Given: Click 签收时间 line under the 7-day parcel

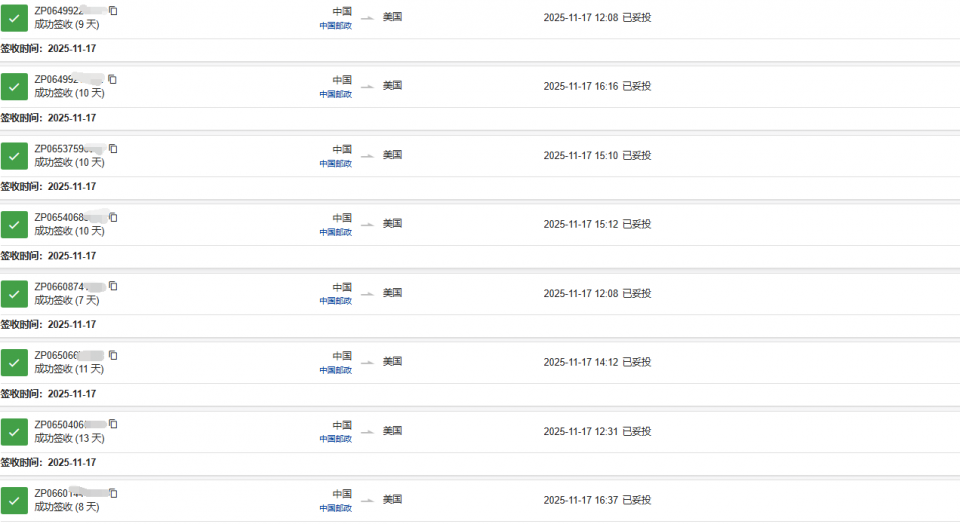Looking at the screenshot, I should 48,325.
